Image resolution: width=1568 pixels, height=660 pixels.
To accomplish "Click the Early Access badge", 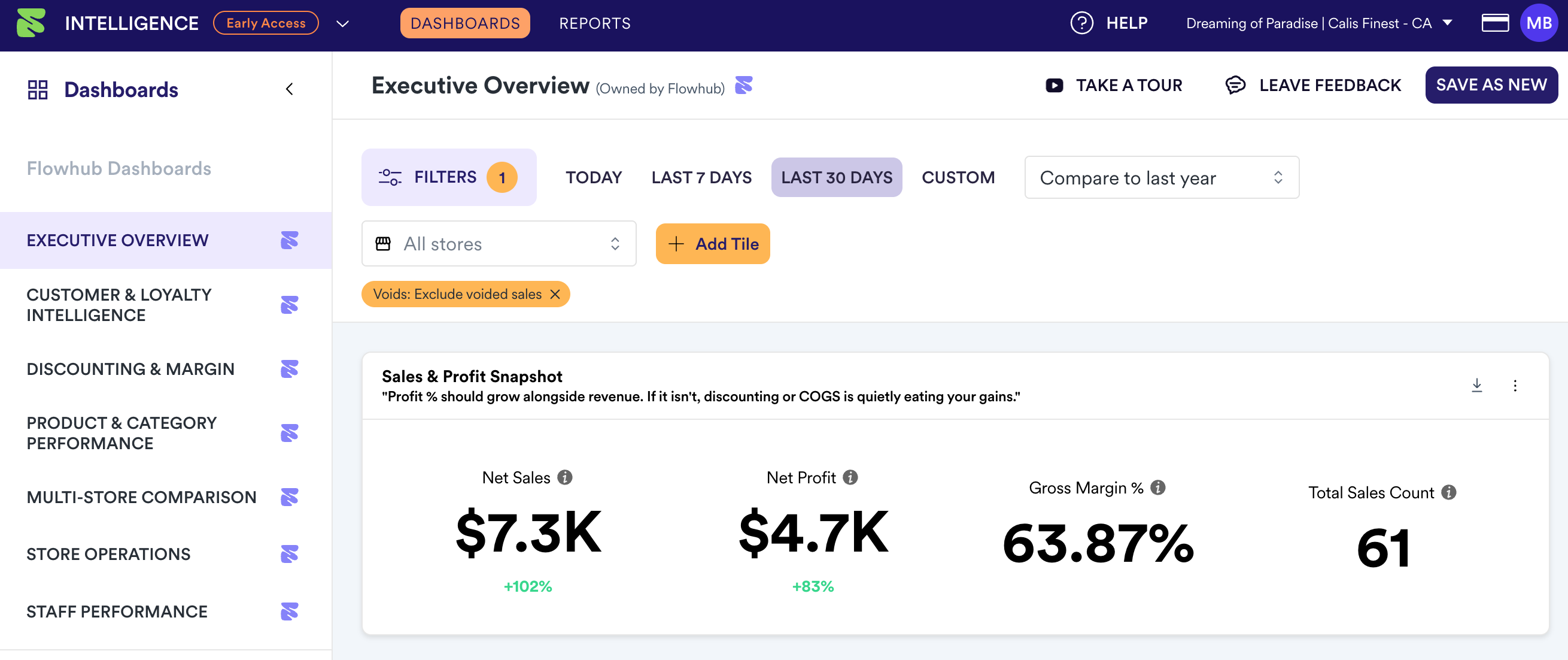I will (x=265, y=23).
